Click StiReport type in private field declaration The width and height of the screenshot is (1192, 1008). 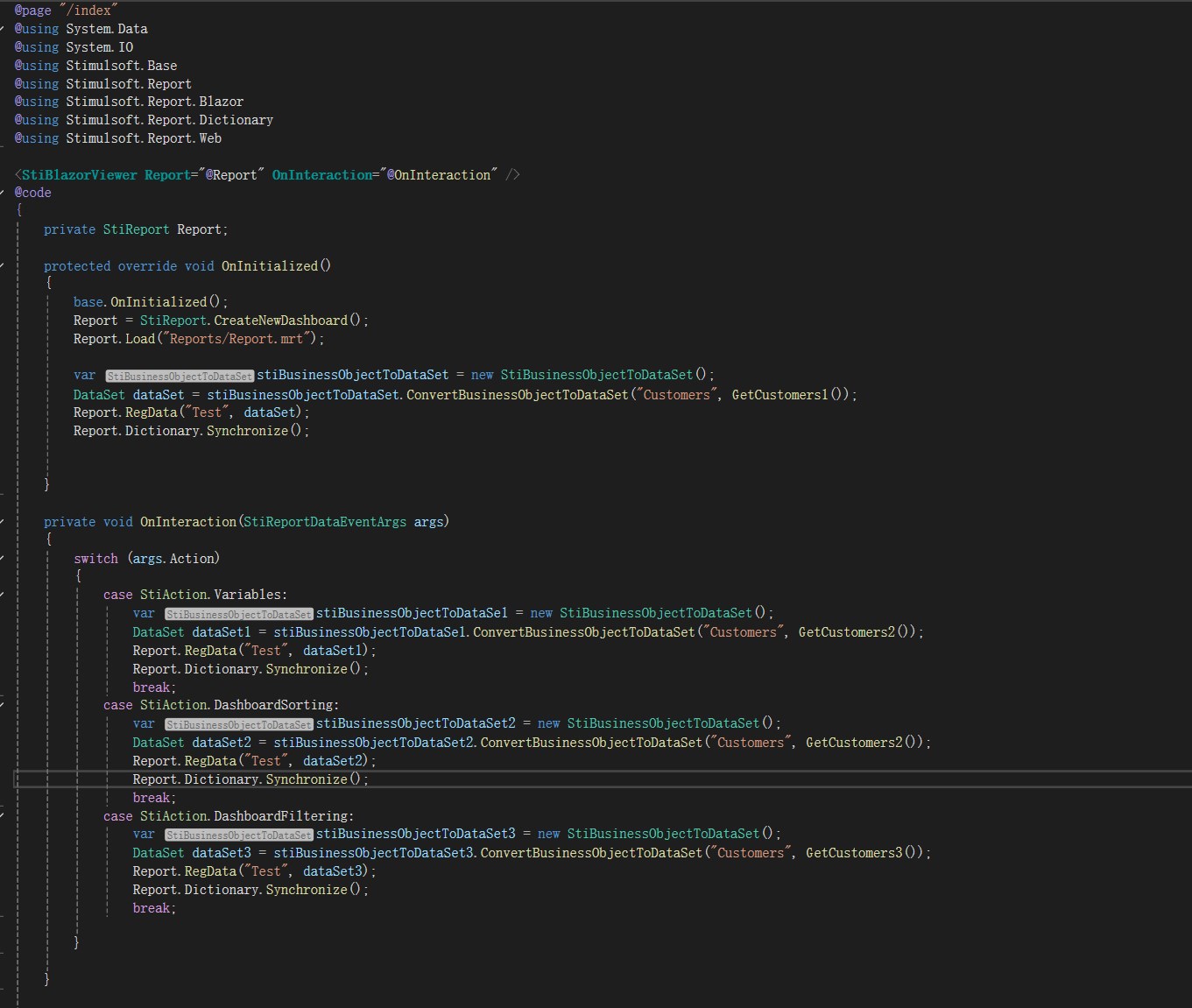click(137, 229)
